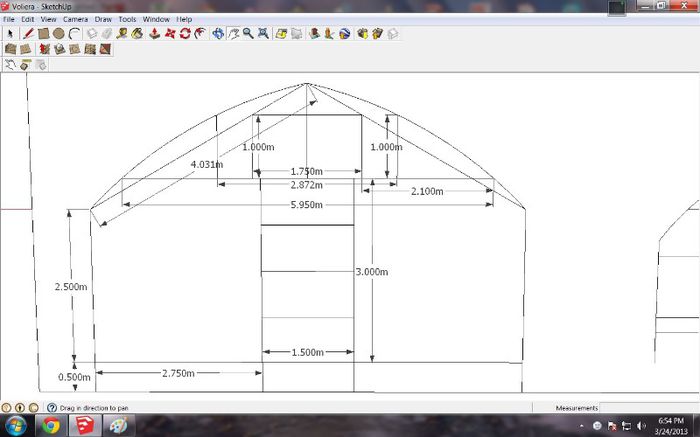Viewport: 700px width, 437px height.
Task: Pick the Rectangle drawing tool
Action: click(x=44, y=33)
